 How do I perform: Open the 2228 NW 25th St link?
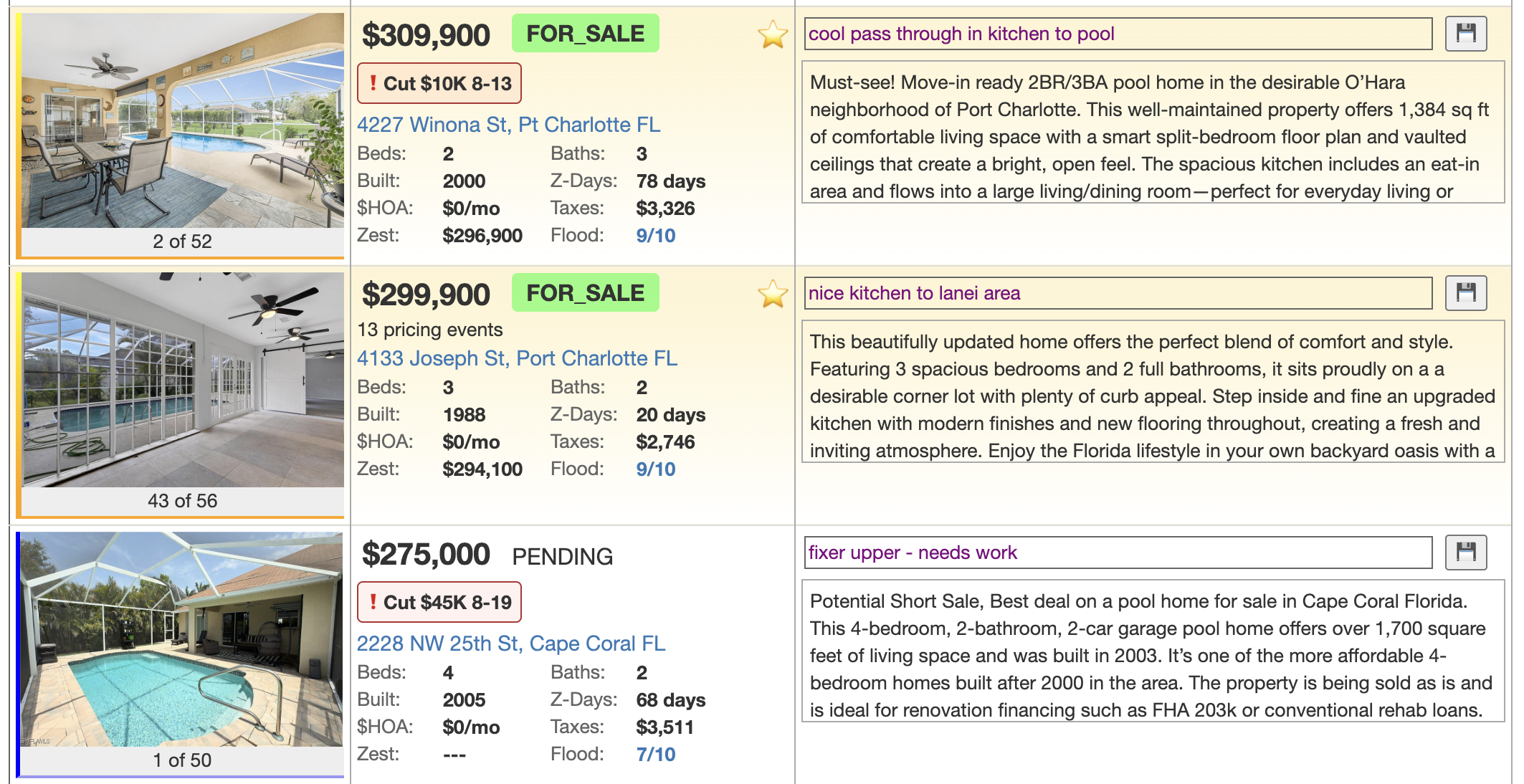tap(511, 644)
